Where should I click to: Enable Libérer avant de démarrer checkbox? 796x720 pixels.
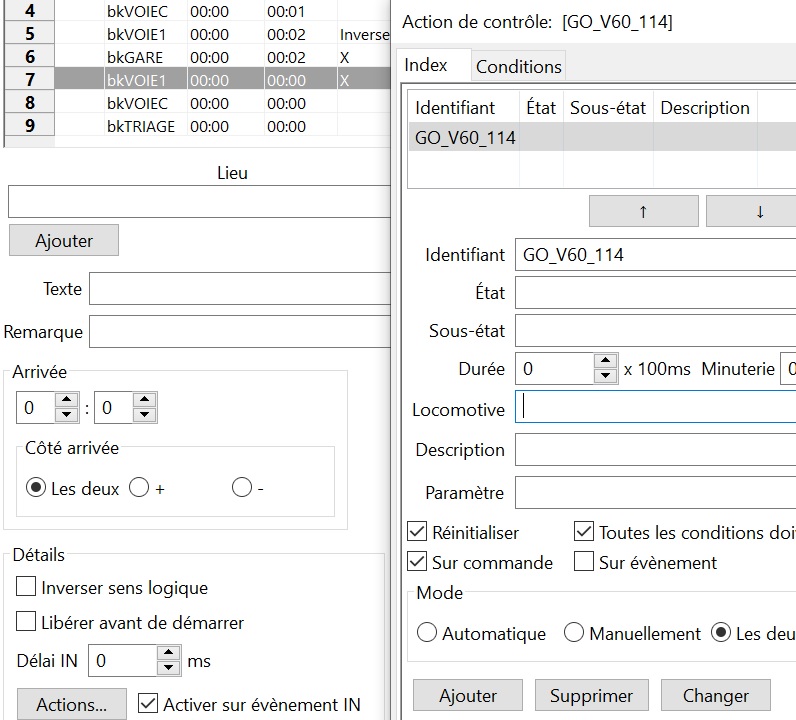click(26, 621)
